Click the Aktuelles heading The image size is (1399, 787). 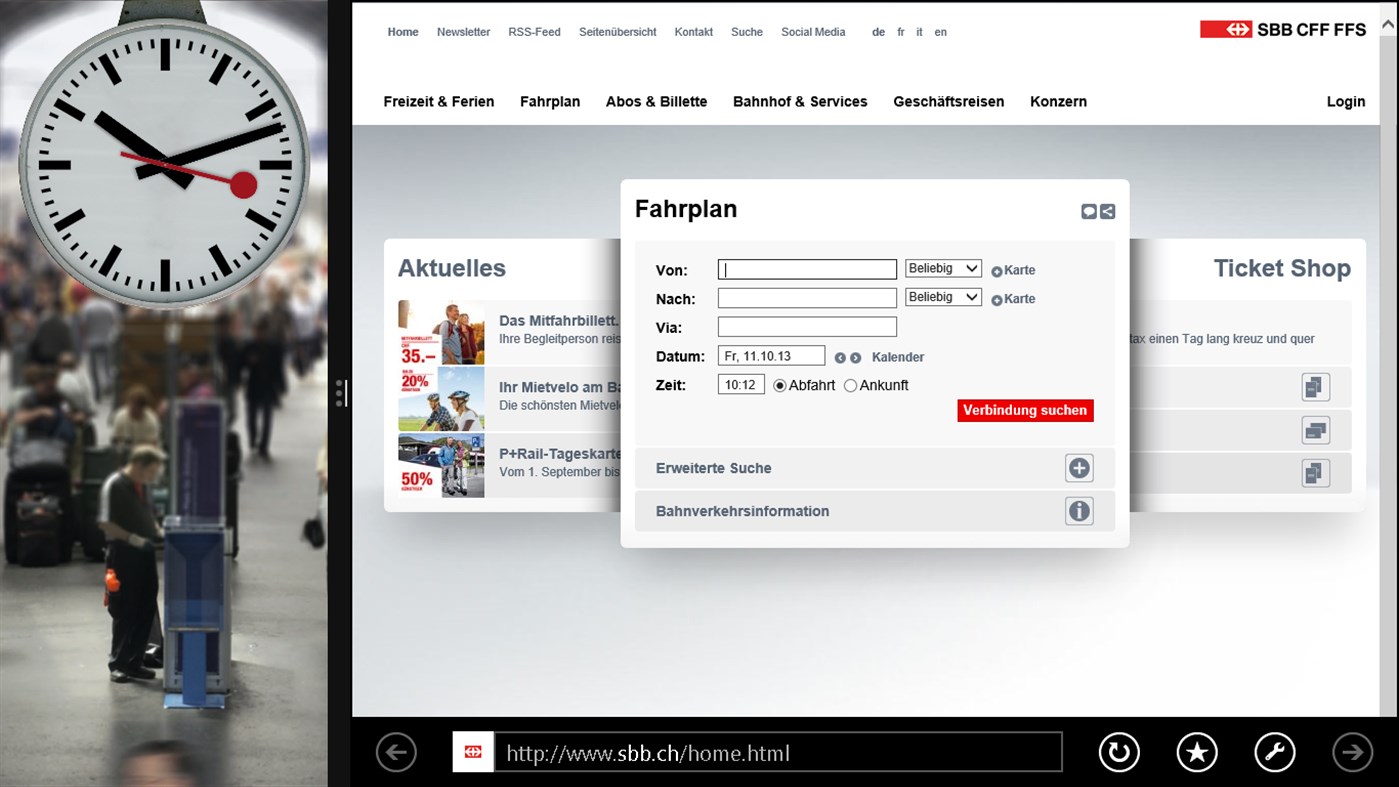[452, 268]
